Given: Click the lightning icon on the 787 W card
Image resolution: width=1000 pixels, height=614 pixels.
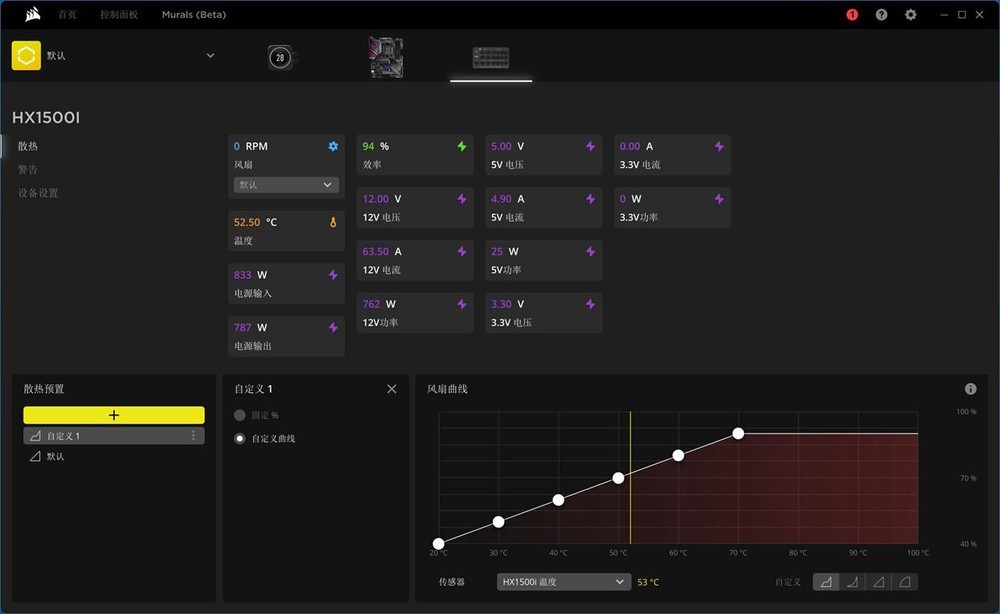Looking at the screenshot, I should [x=333, y=327].
